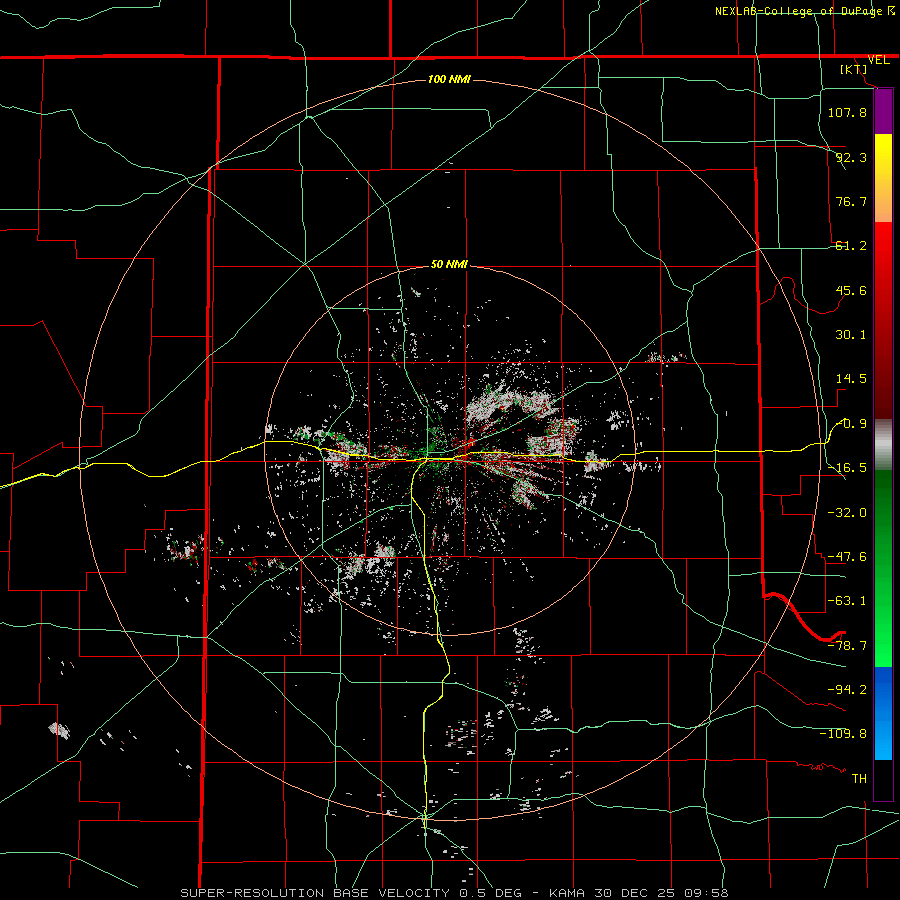This screenshot has width=900, height=900.
Task: Click the -94.2 legend value
Action: 847,690
